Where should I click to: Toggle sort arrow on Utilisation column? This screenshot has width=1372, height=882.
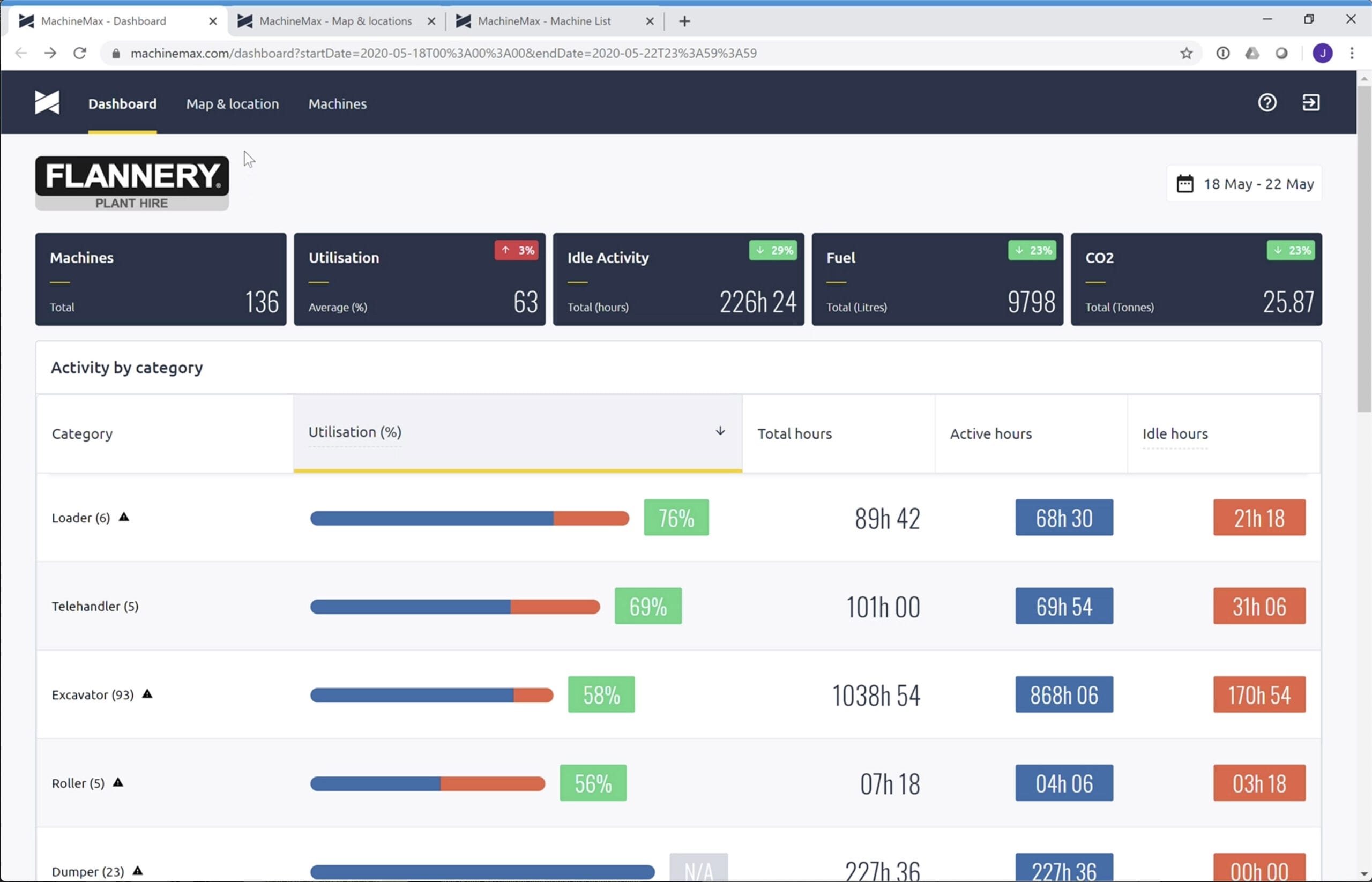pos(720,431)
